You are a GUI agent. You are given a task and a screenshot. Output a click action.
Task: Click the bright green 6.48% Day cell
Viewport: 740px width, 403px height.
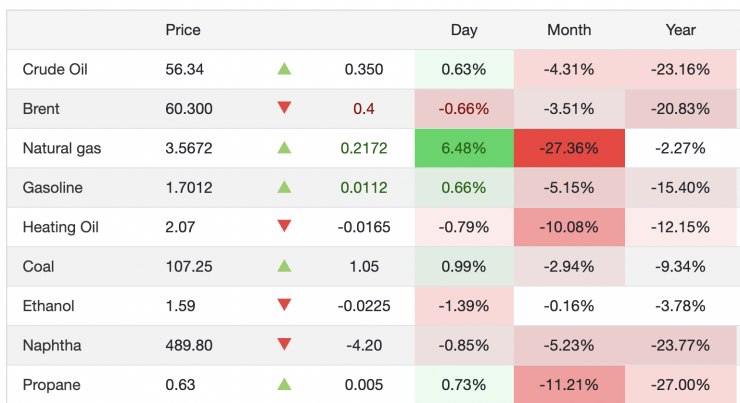point(464,148)
